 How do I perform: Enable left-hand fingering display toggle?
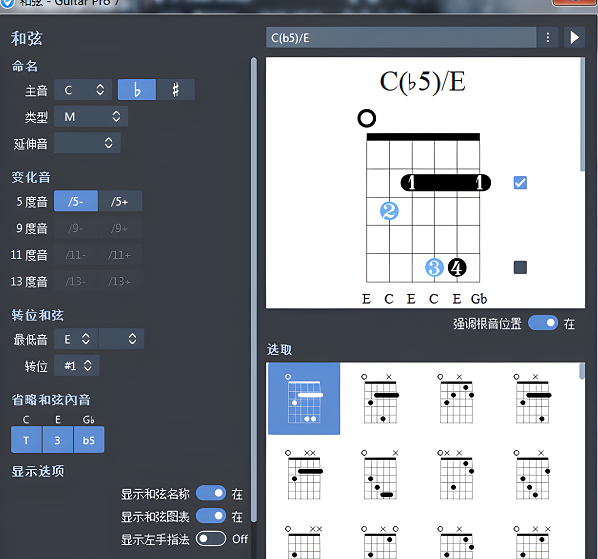click(x=211, y=539)
